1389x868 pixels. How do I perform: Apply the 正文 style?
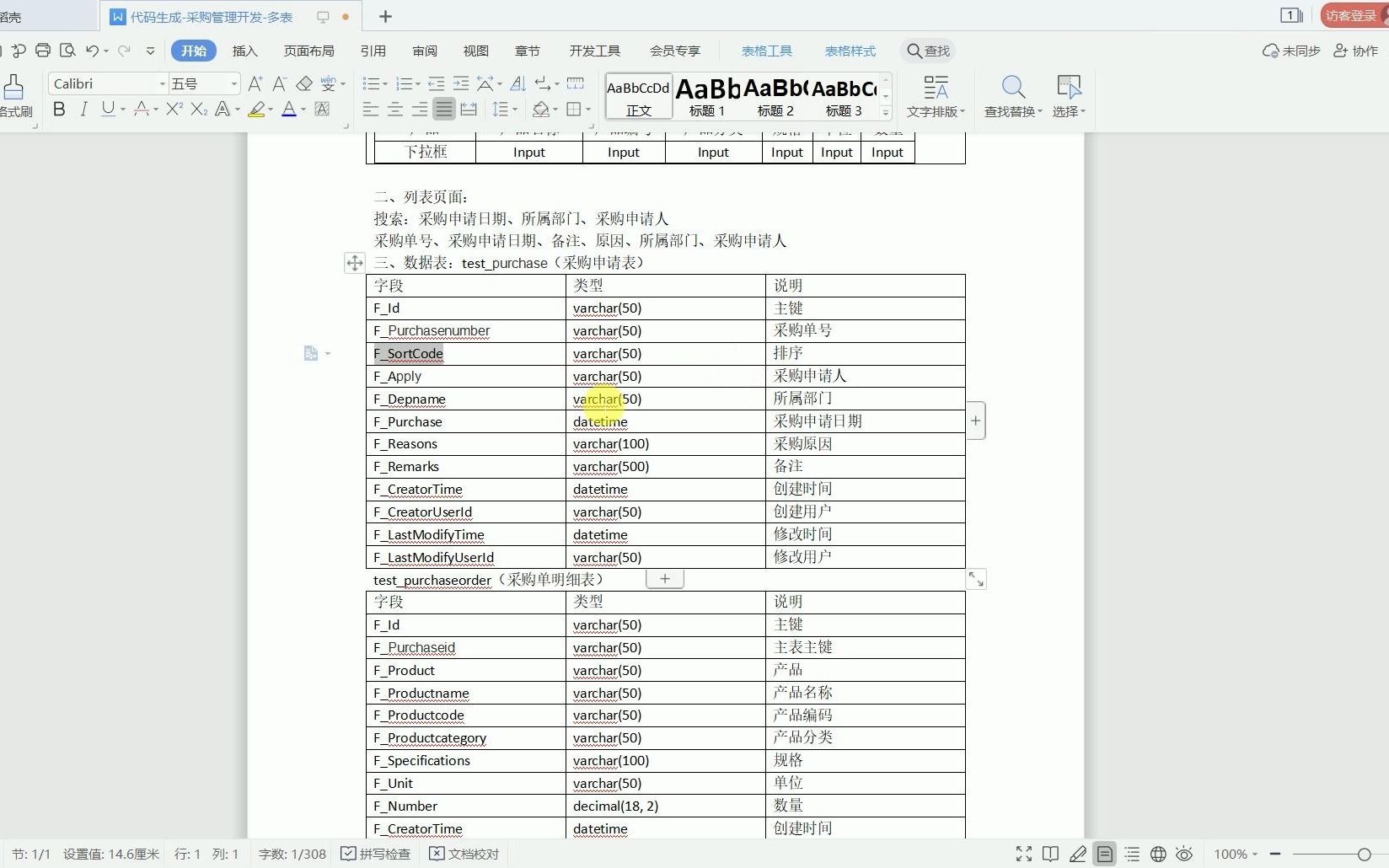[639, 97]
